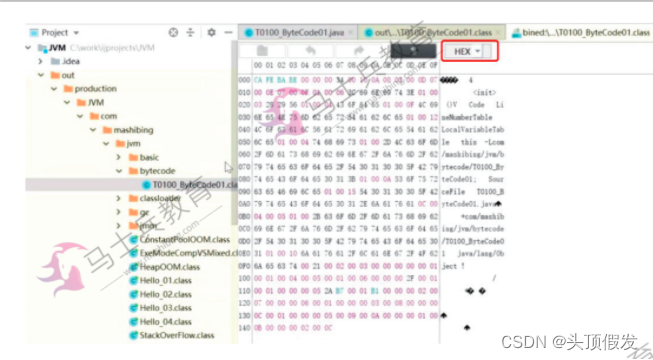Click the save icon in hex editor toolbar

click(262, 51)
